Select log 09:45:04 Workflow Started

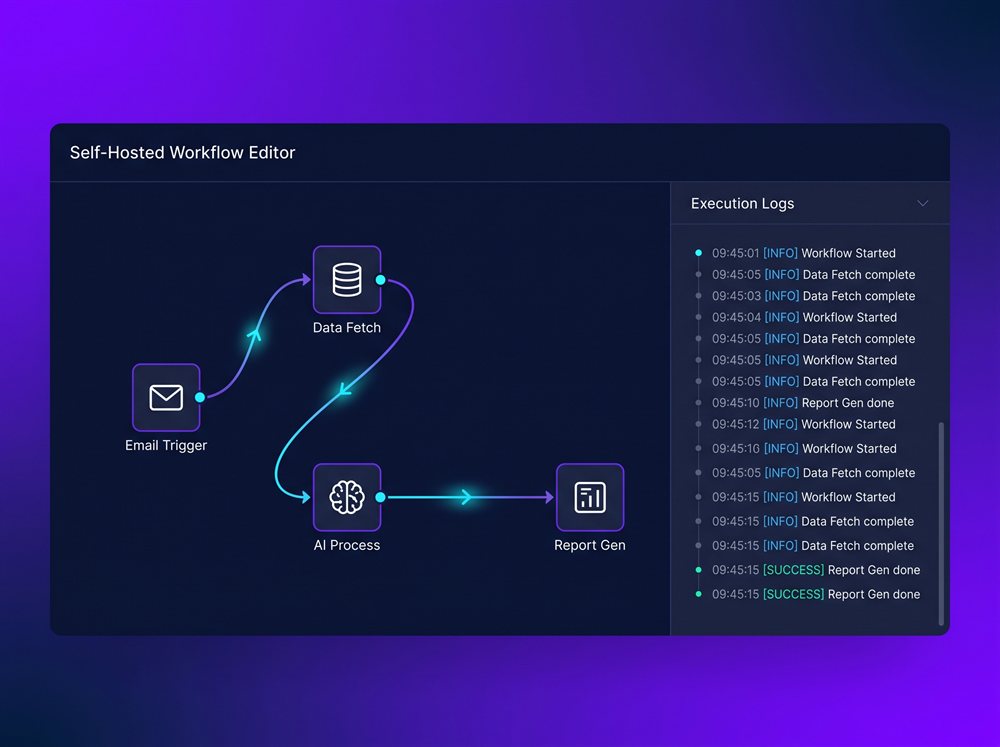[804, 317]
